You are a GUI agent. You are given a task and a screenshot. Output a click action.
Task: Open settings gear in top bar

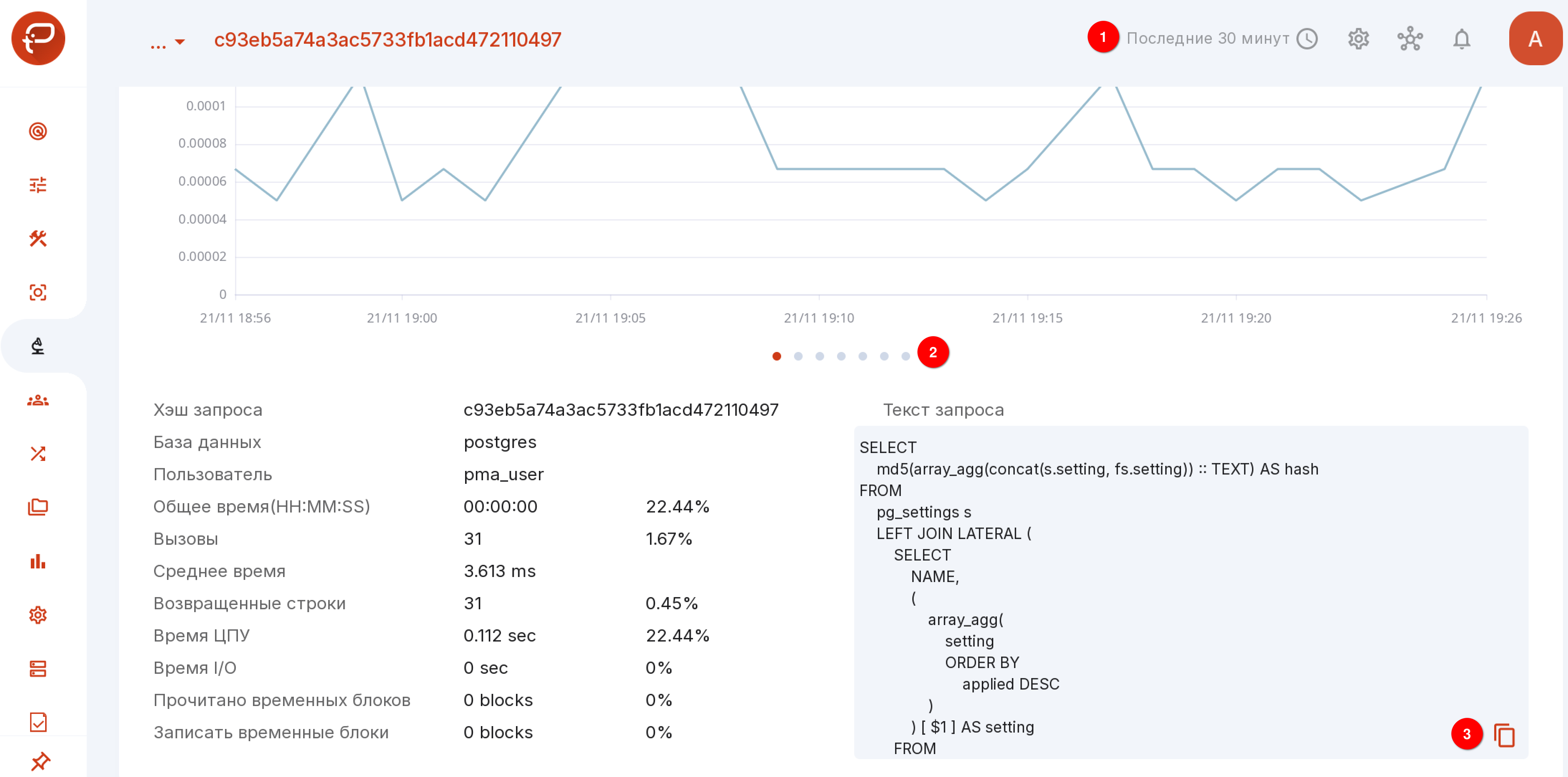pyautogui.click(x=1358, y=39)
